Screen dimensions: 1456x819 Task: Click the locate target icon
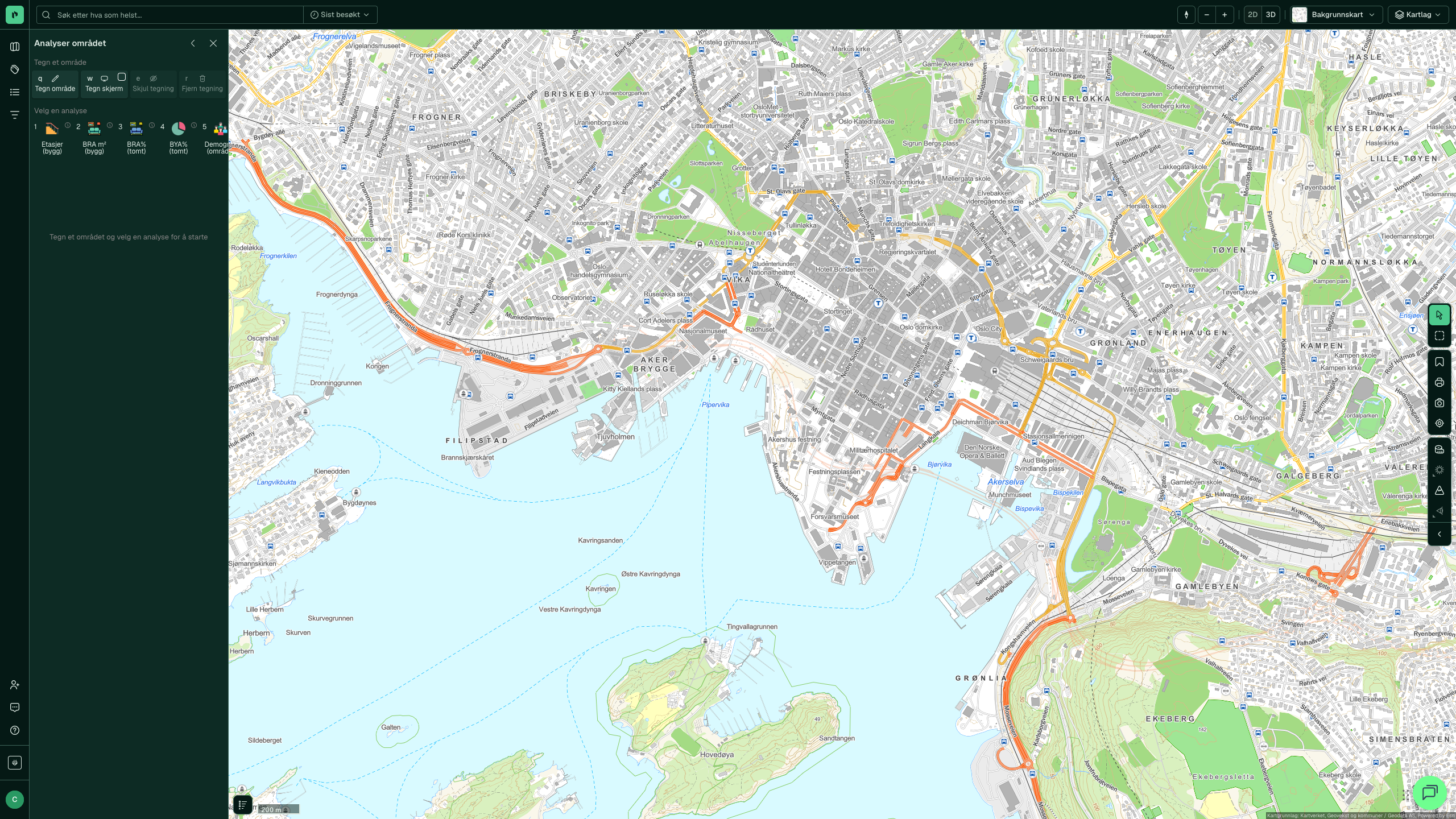tap(1440, 424)
